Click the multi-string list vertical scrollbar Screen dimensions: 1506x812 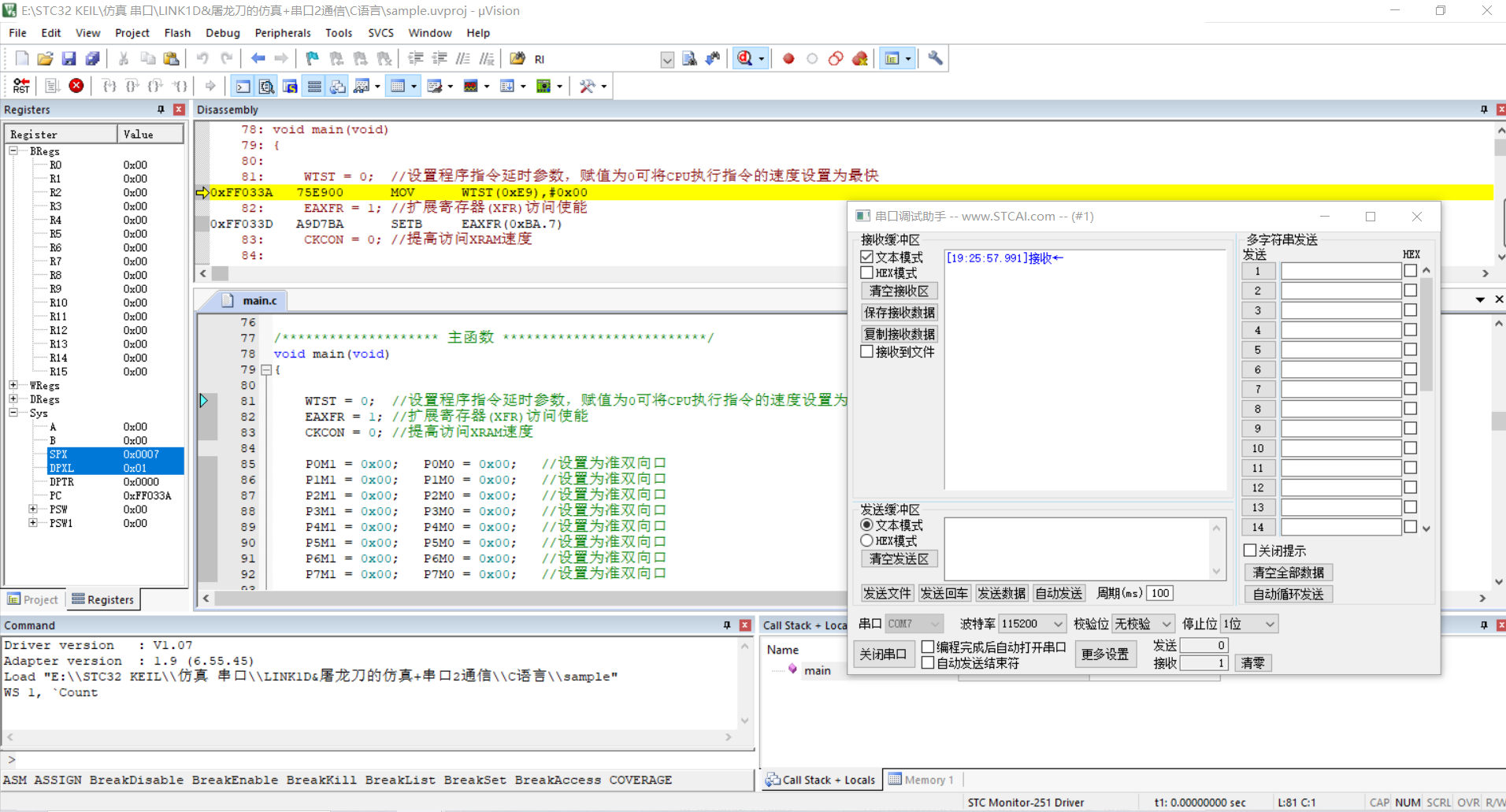1426,399
